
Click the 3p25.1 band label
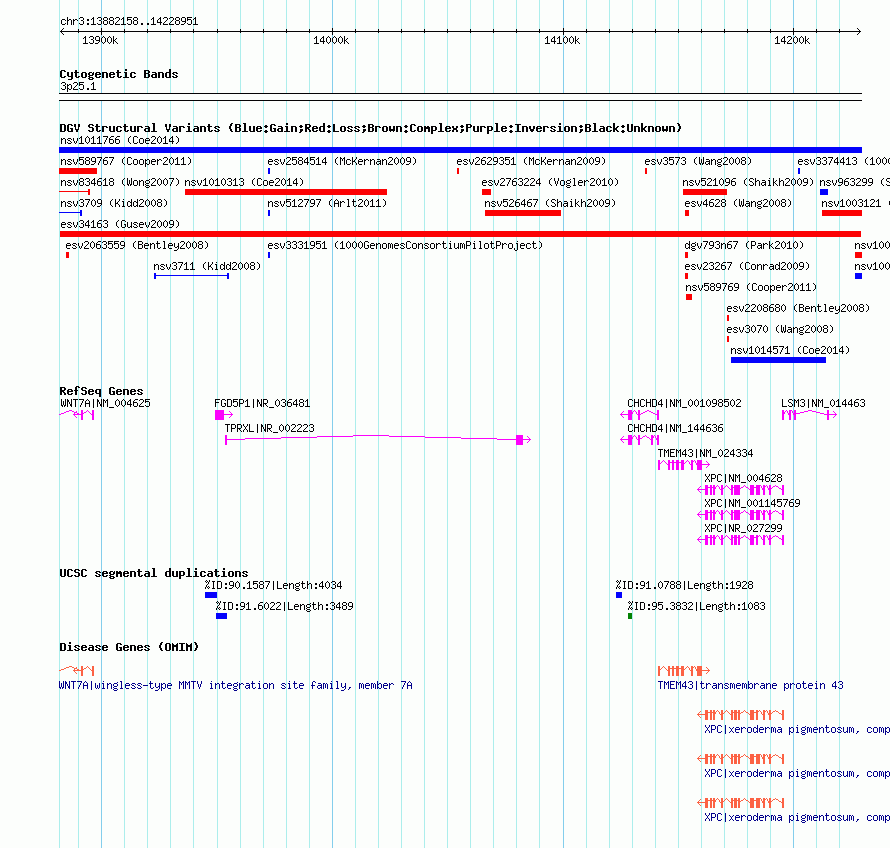click(78, 86)
